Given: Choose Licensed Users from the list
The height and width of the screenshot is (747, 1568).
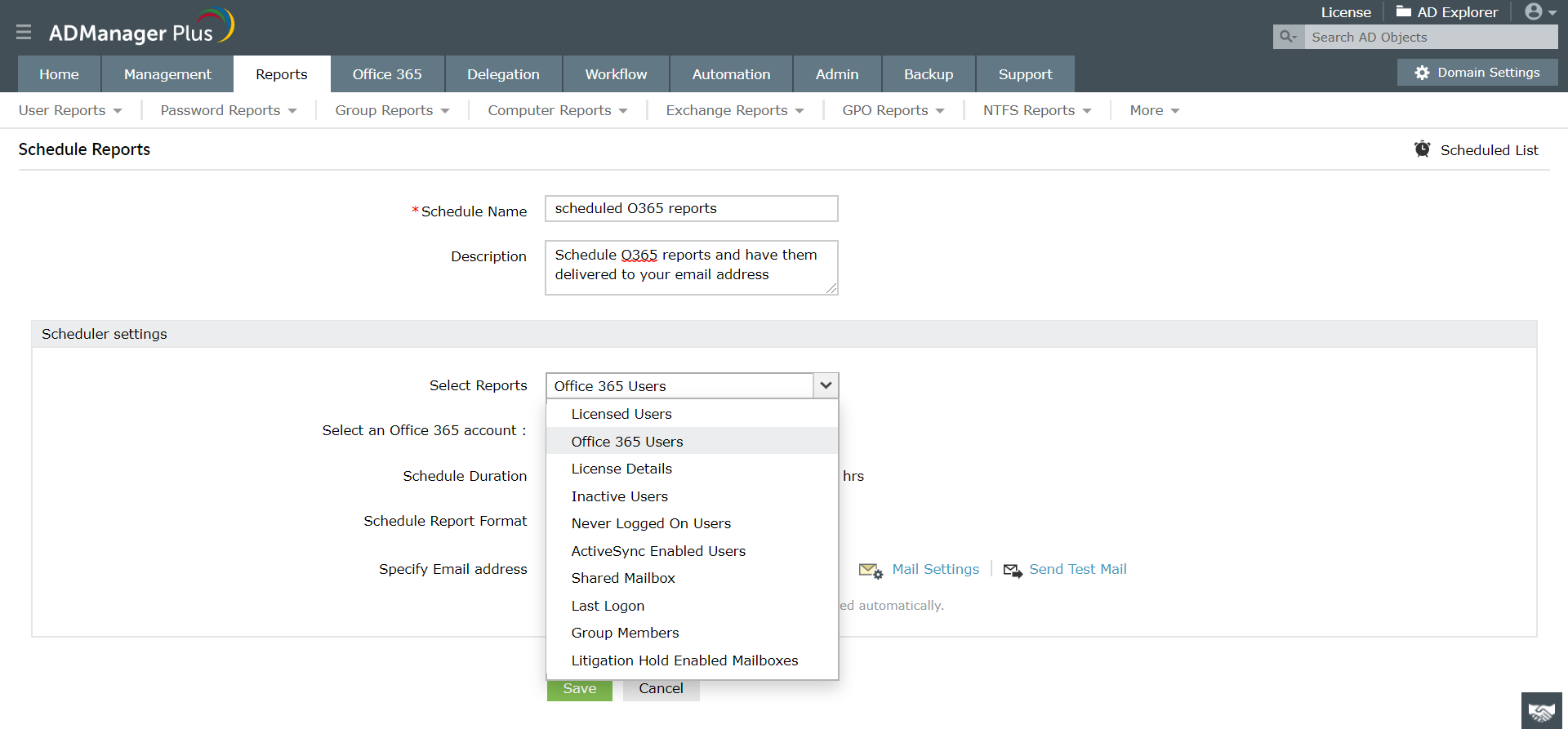Looking at the screenshot, I should [693, 414].
